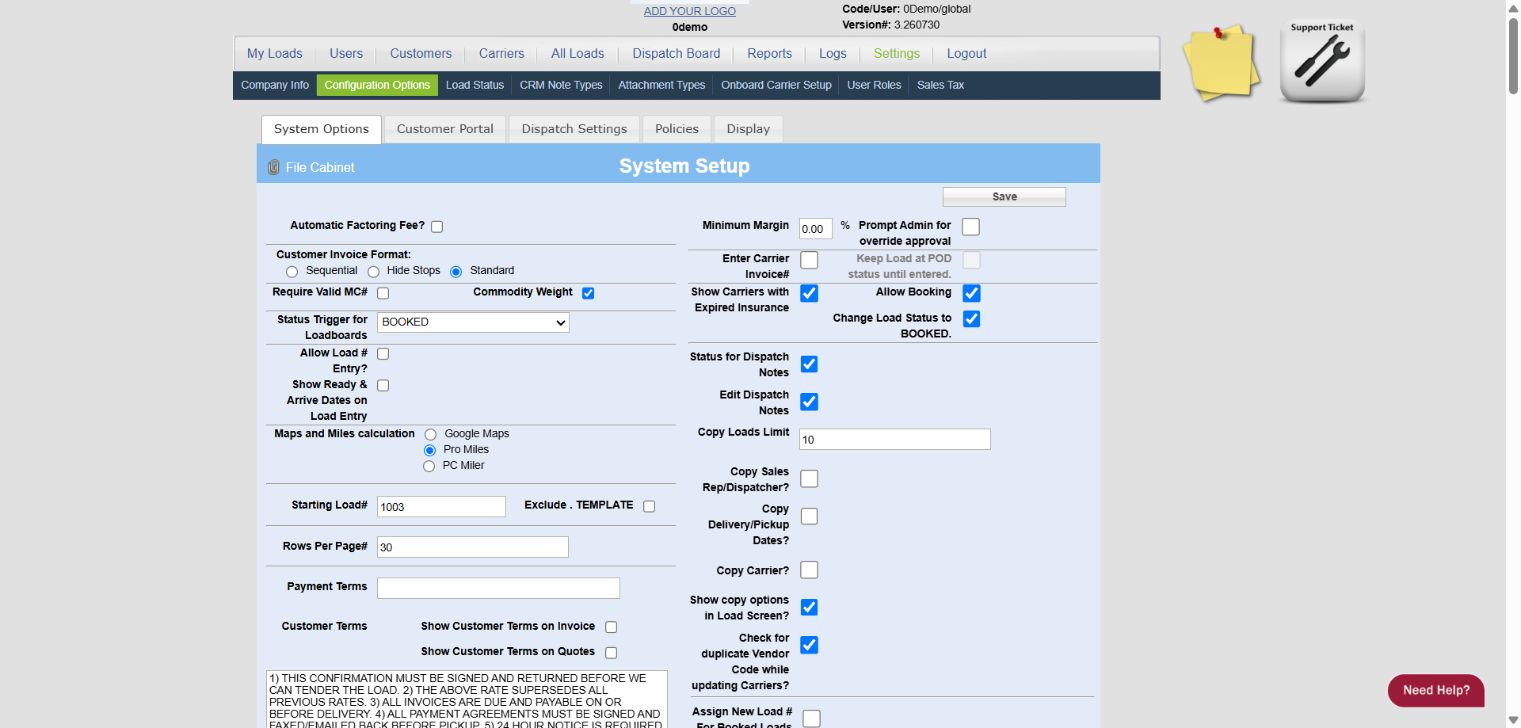Click the Save button

[1004, 197]
